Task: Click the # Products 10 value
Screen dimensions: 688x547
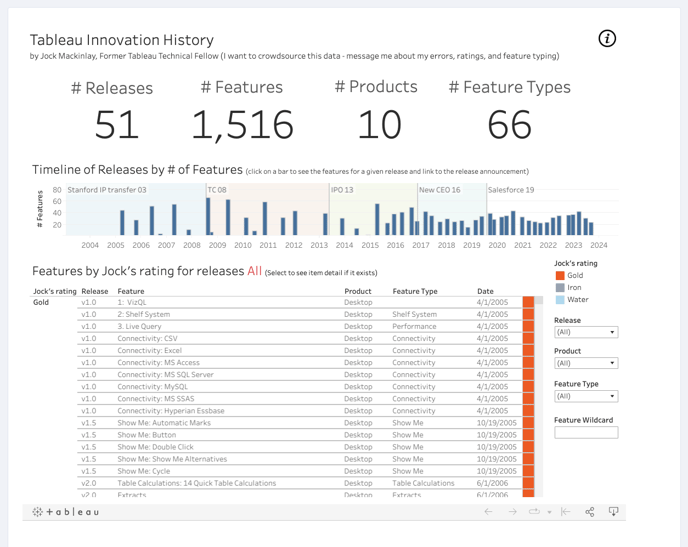Action: click(x=380, y=125)
